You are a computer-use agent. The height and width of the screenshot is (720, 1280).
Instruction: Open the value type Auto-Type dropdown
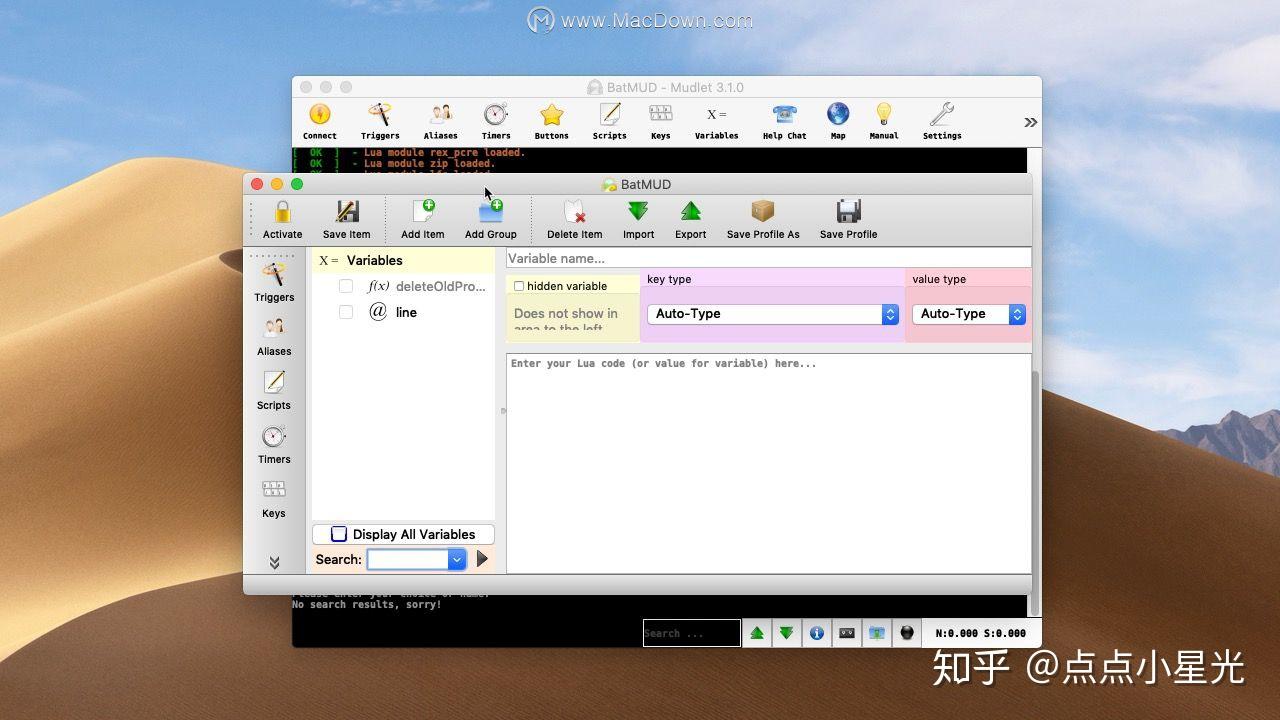tap(1016, 313)
